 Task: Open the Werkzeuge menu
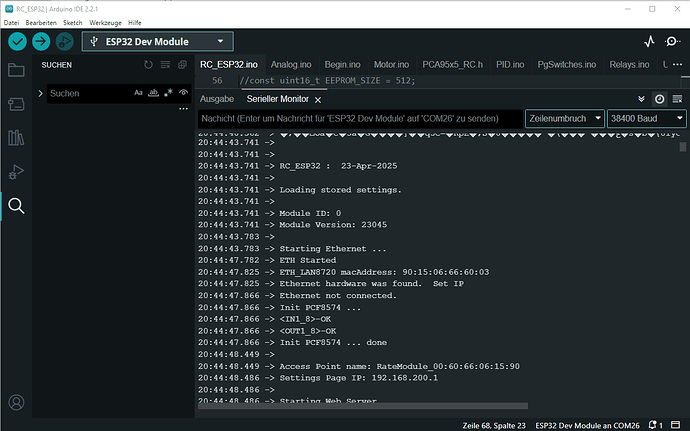point(105,22)
